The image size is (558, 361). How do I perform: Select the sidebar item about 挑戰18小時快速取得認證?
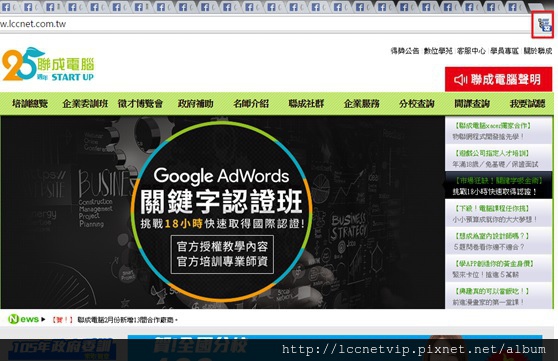498,185
